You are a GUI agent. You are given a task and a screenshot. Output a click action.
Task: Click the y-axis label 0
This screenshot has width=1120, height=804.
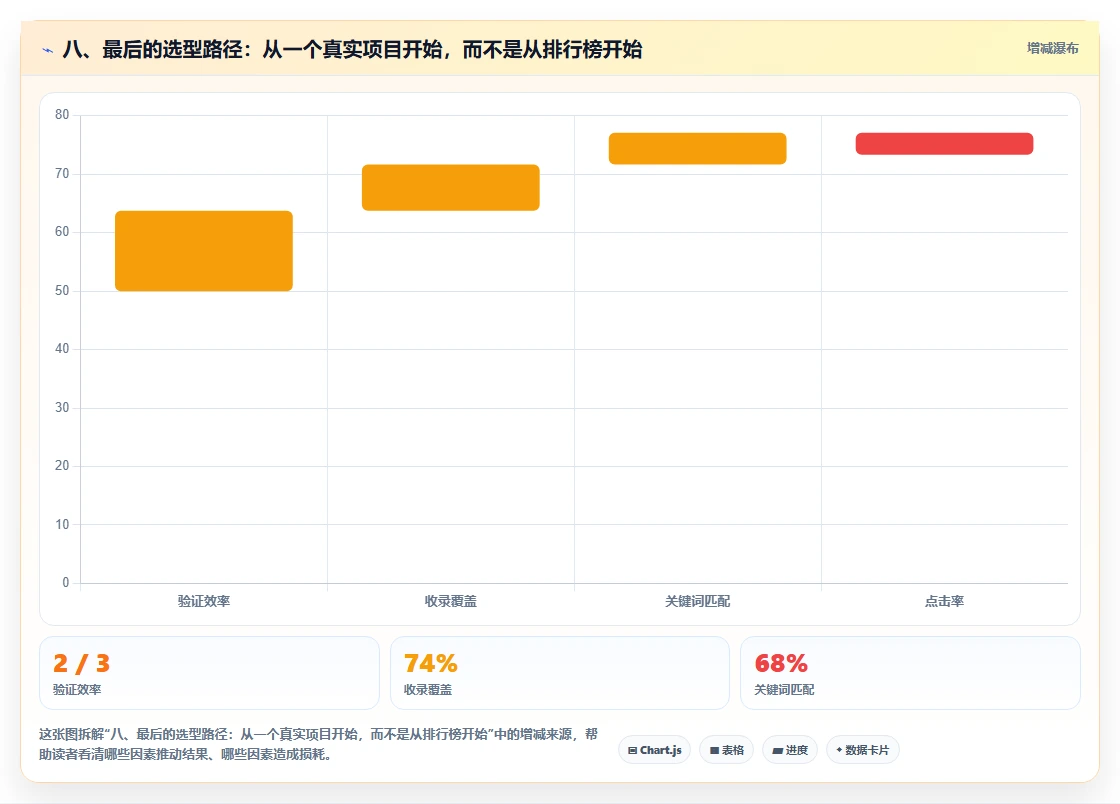[x=66, y=582]
